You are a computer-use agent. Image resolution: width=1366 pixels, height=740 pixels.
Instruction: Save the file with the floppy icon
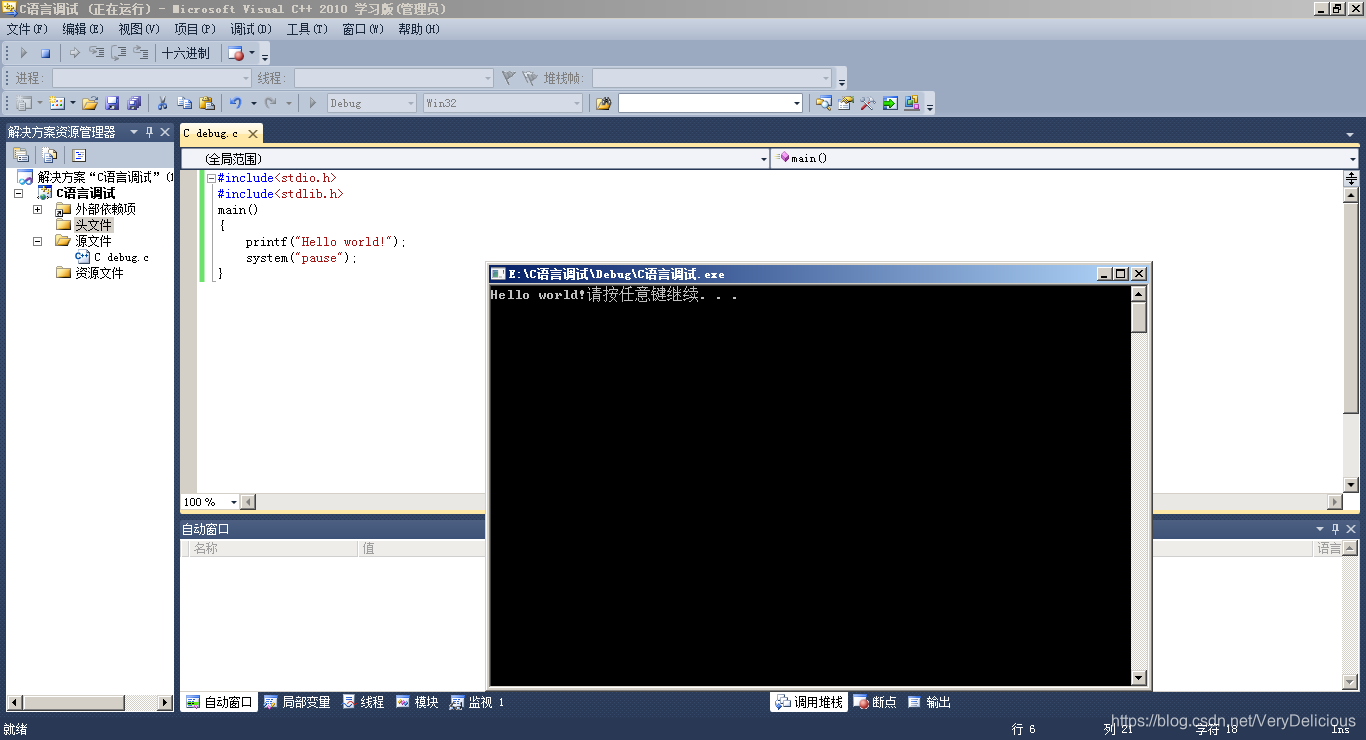(x=112, y=103)
